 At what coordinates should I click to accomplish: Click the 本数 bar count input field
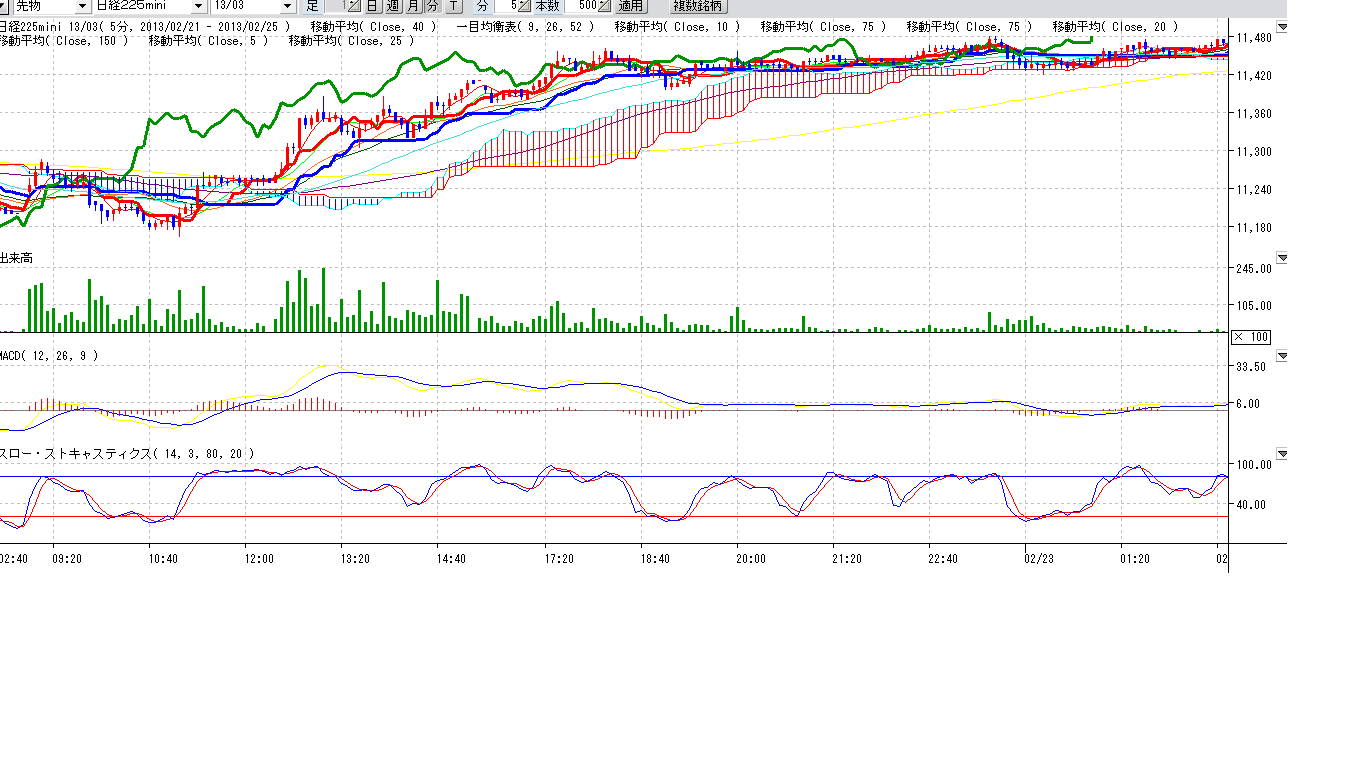[579, 6]
